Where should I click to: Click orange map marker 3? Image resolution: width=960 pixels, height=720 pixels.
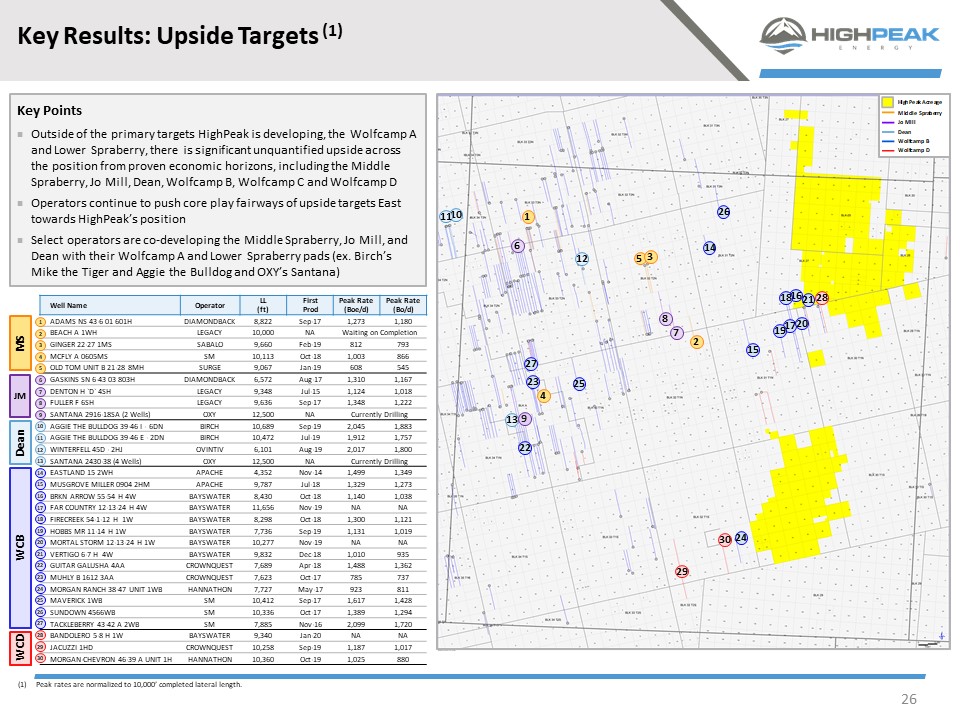[651, 257]
